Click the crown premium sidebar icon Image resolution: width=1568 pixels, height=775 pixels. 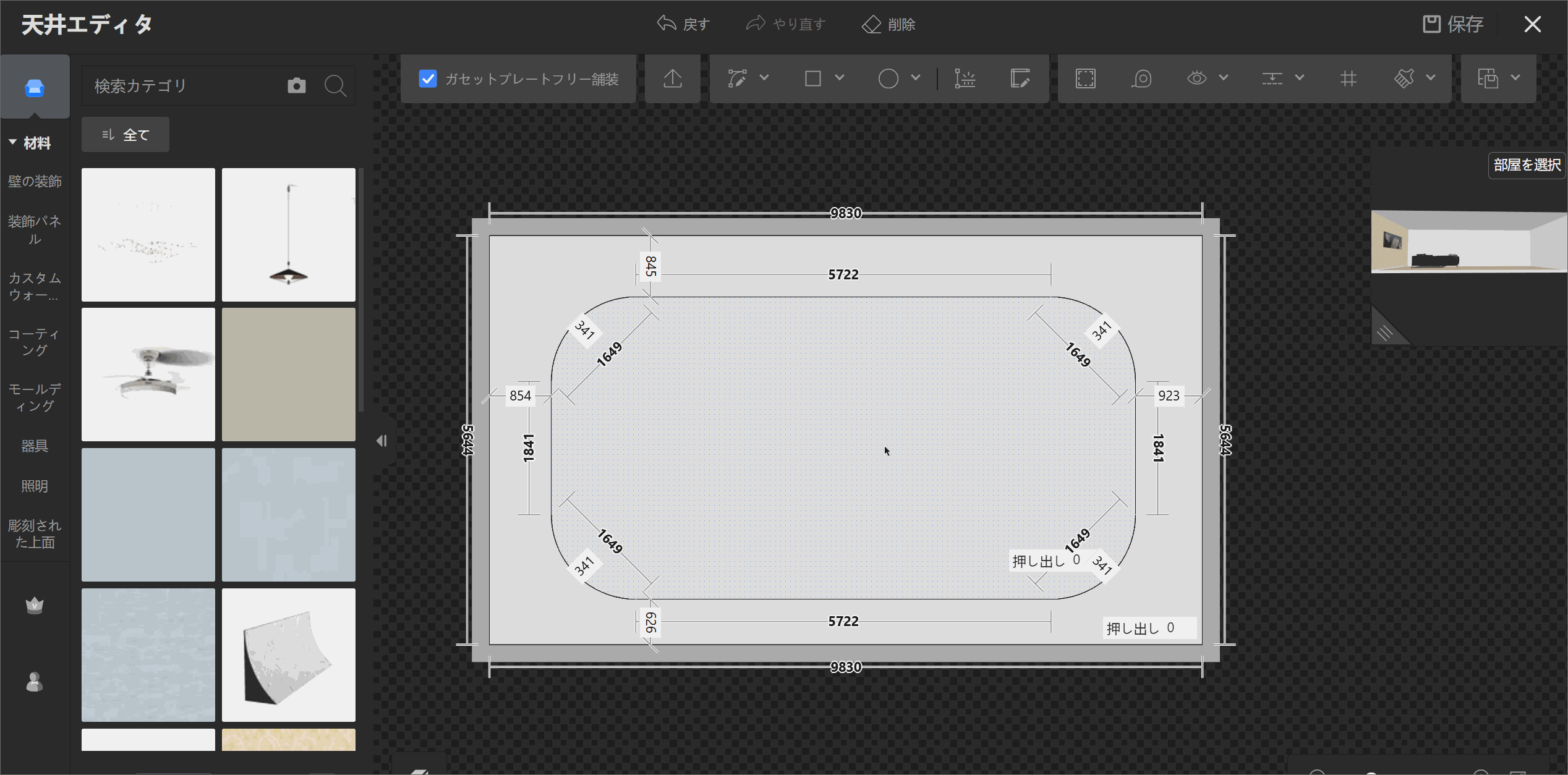coord(35,604)
